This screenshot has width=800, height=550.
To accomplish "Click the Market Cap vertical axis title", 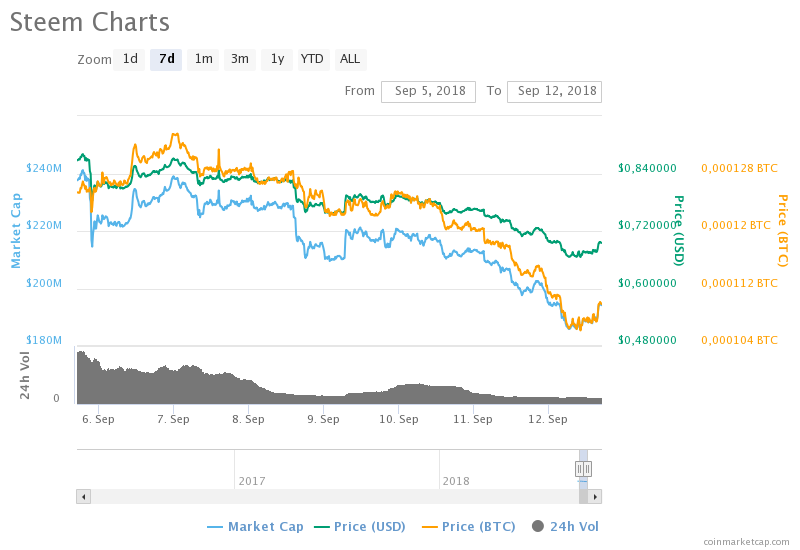I will 16,231.
